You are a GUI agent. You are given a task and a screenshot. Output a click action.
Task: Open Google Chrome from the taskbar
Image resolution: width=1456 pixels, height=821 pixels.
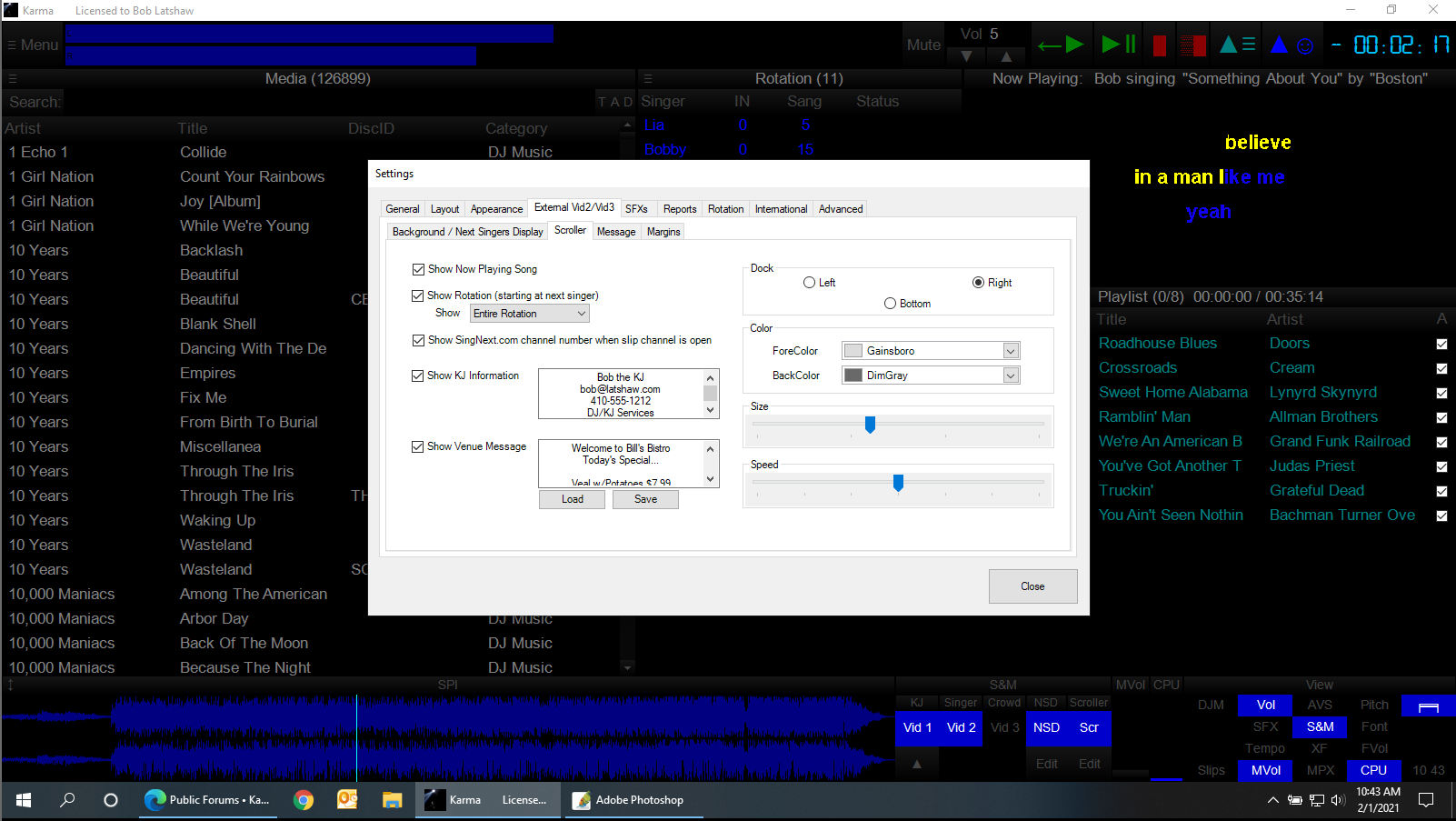tap(304, 800)
